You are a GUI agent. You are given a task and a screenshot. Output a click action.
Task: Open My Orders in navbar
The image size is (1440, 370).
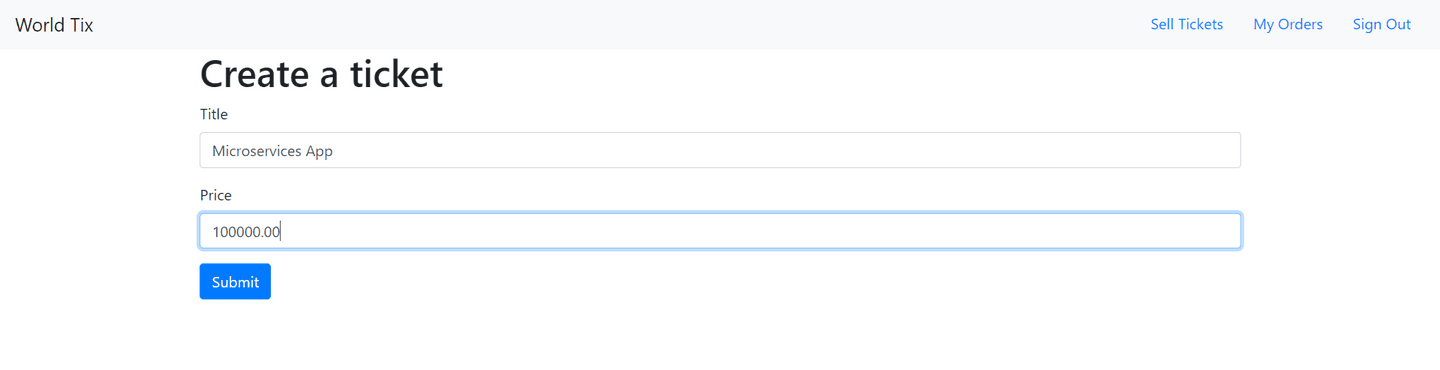1287,25
